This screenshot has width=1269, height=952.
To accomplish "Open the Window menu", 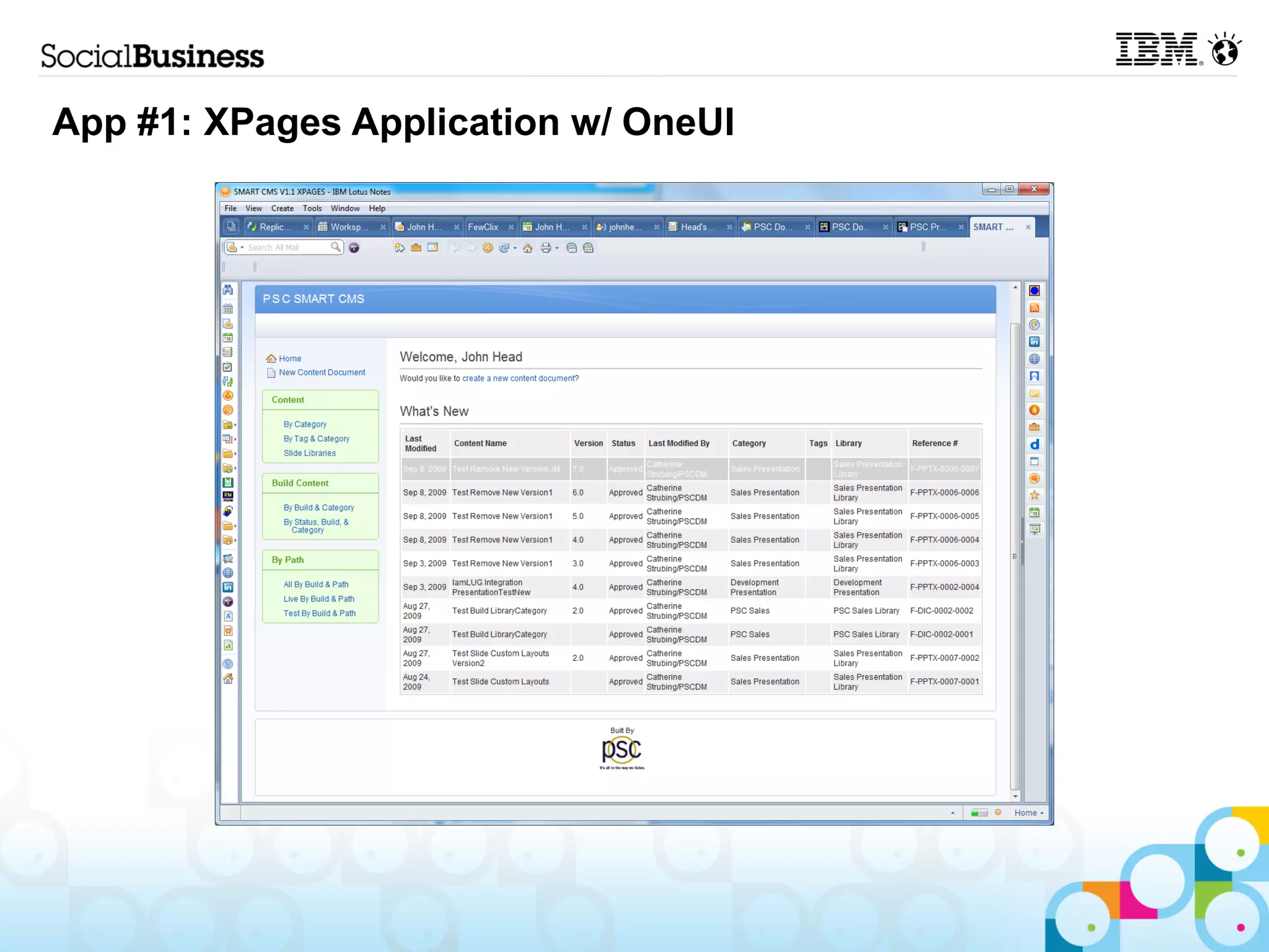I will [345, 209].
